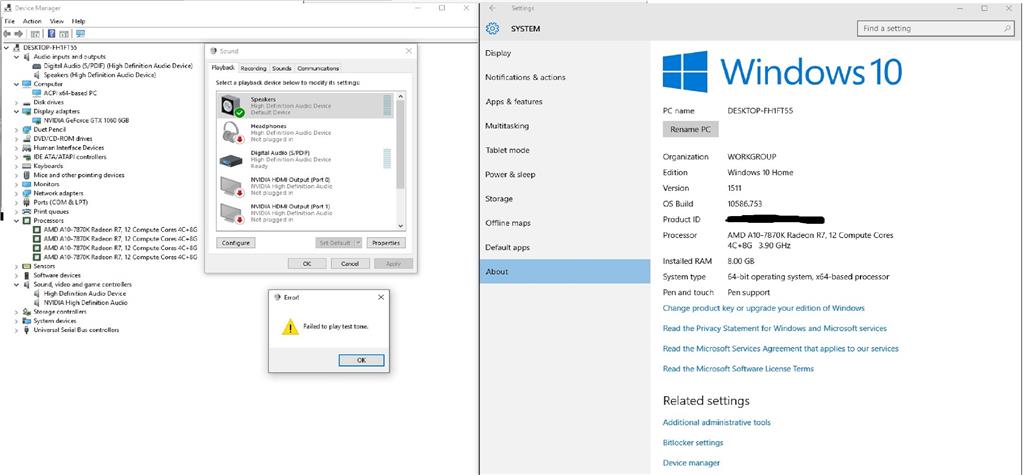Open Additional administrative tools link
The width and height of the screenshot is (1024, 475).
click(716, 422)
